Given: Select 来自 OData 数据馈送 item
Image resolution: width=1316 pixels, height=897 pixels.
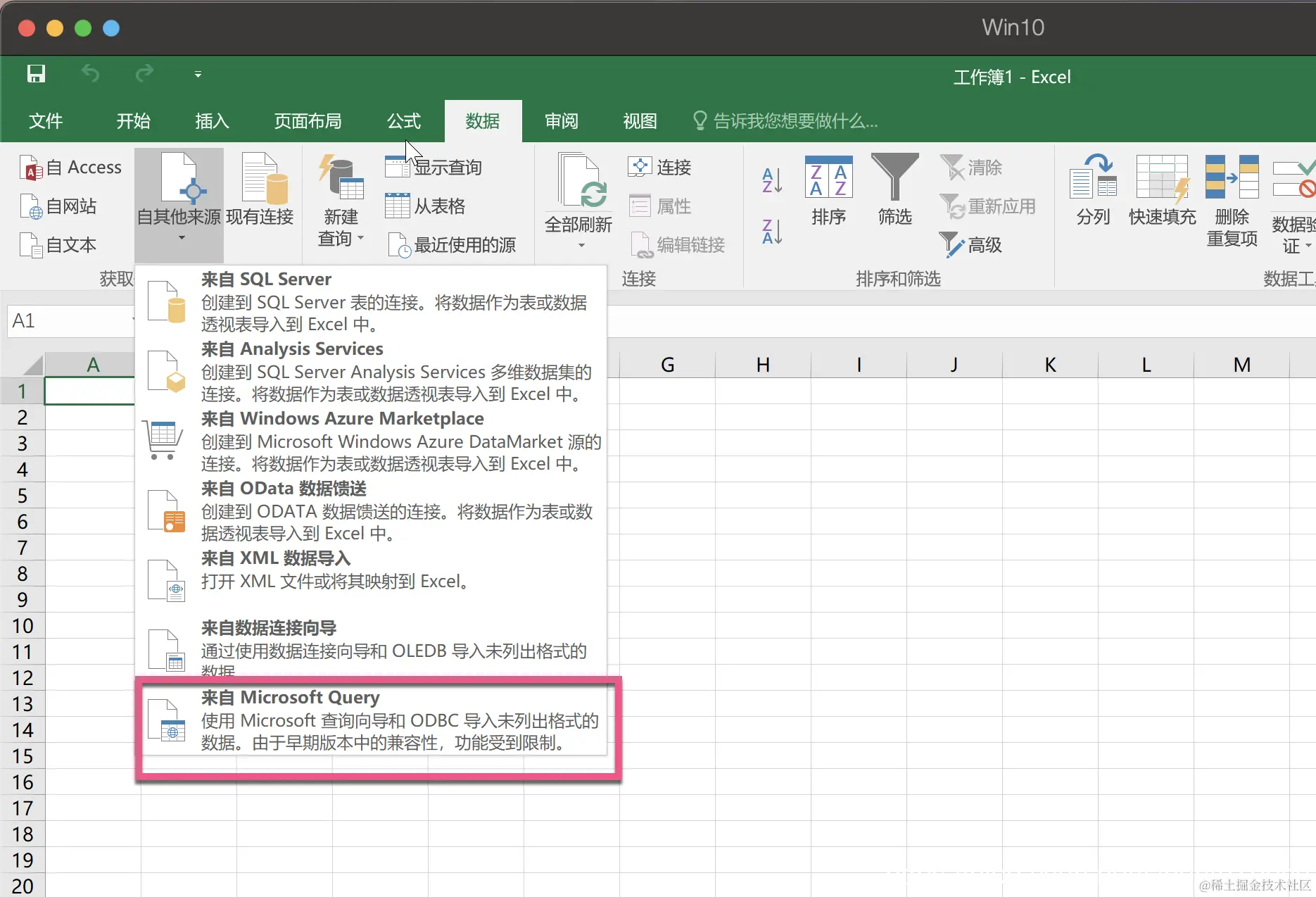Looking at the screenshot, I should click(x=371, y=510).
